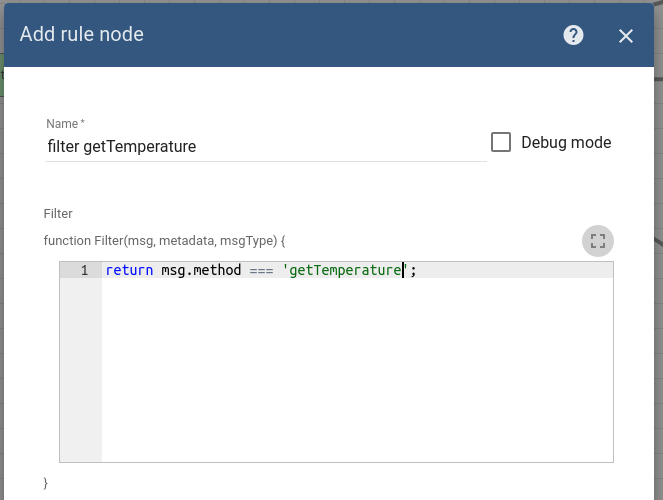Click the semicolon ending the code line
This screenshot has width=663, height=500.
click(412, 270)
